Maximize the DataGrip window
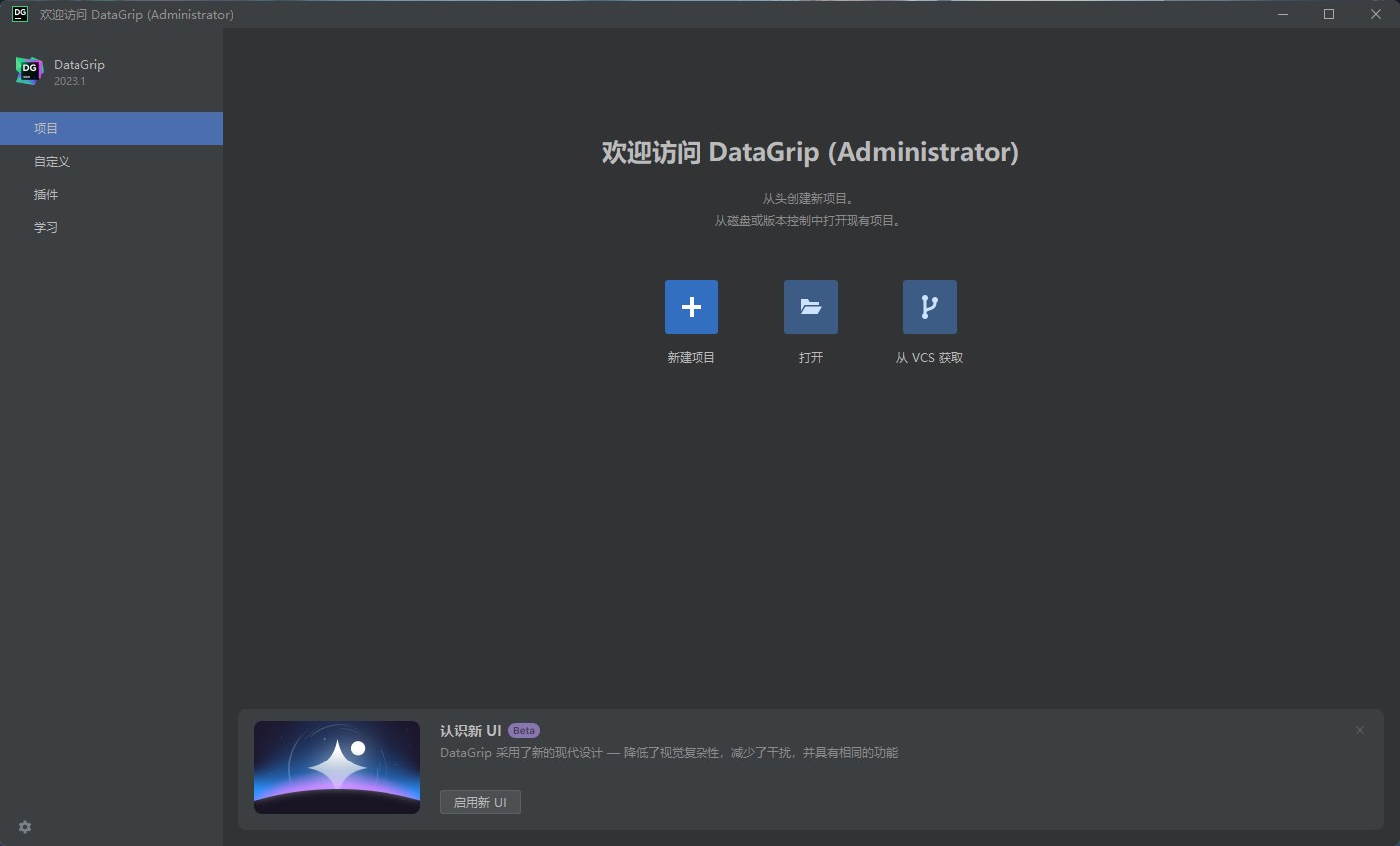The width and height of the screenshot is (1400, 846). [x=1329, y=14]
